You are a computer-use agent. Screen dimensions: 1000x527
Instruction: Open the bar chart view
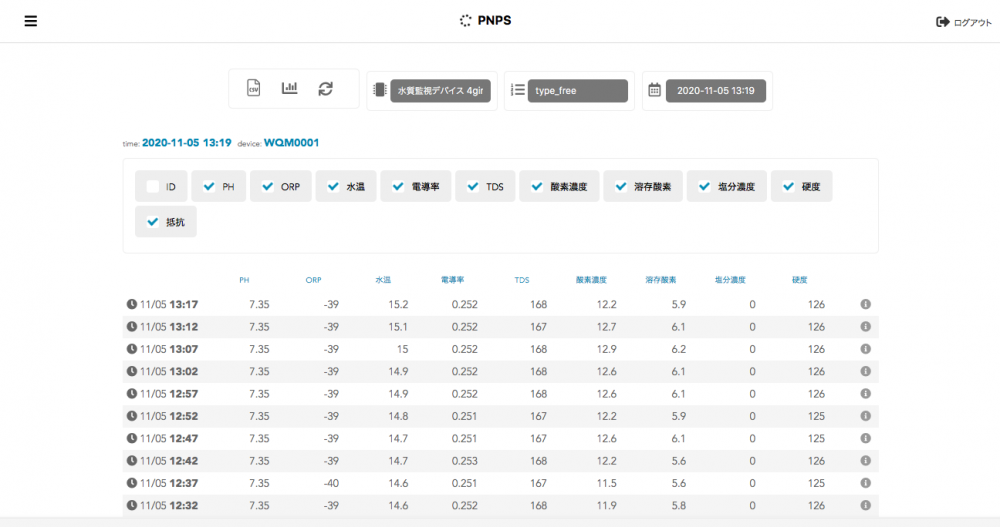coord(290,88)
